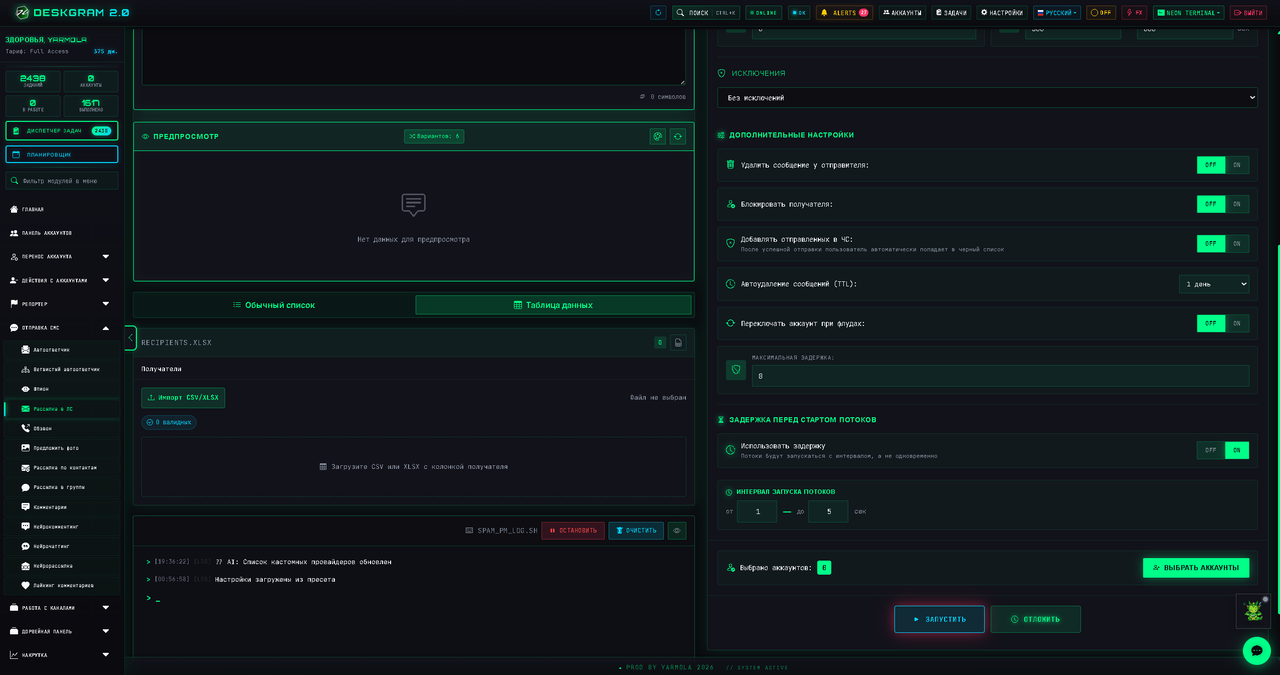Click the reload icon in Предпросмотр header
The width and height of the screenshot is (1280, 675).
678,136
